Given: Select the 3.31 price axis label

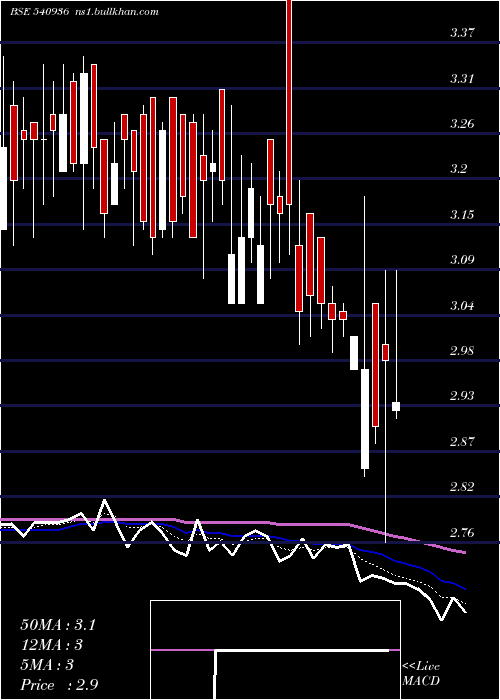Looking at the screenshot, I should click(x=462, y=79).
